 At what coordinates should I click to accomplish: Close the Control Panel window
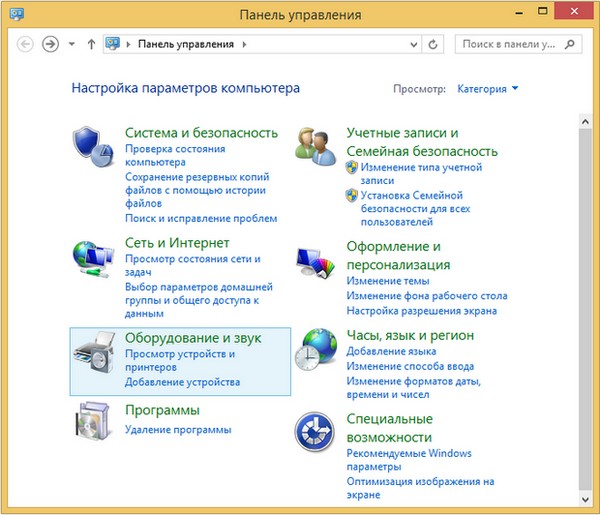574,11
